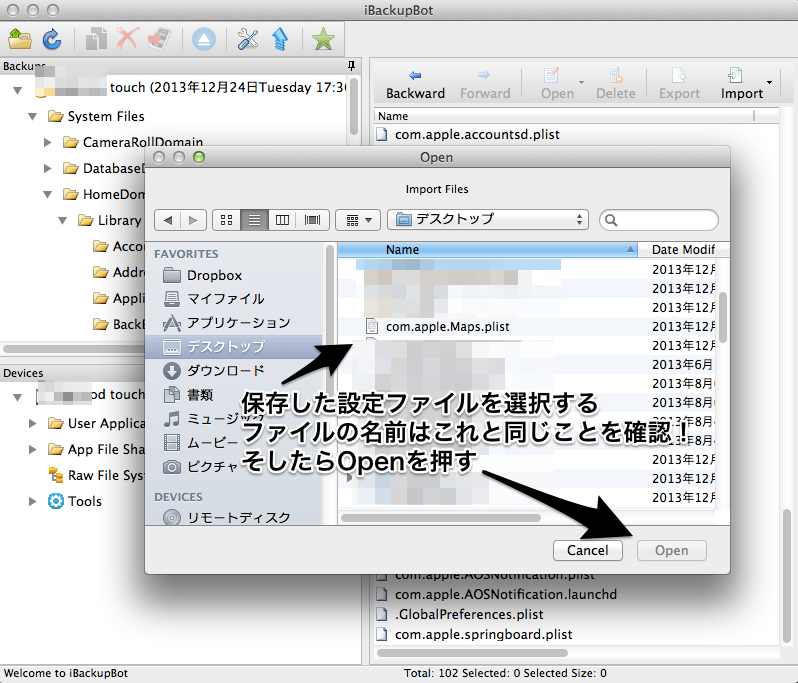Expand the CameraRollDomain folder

pos(47,143)
